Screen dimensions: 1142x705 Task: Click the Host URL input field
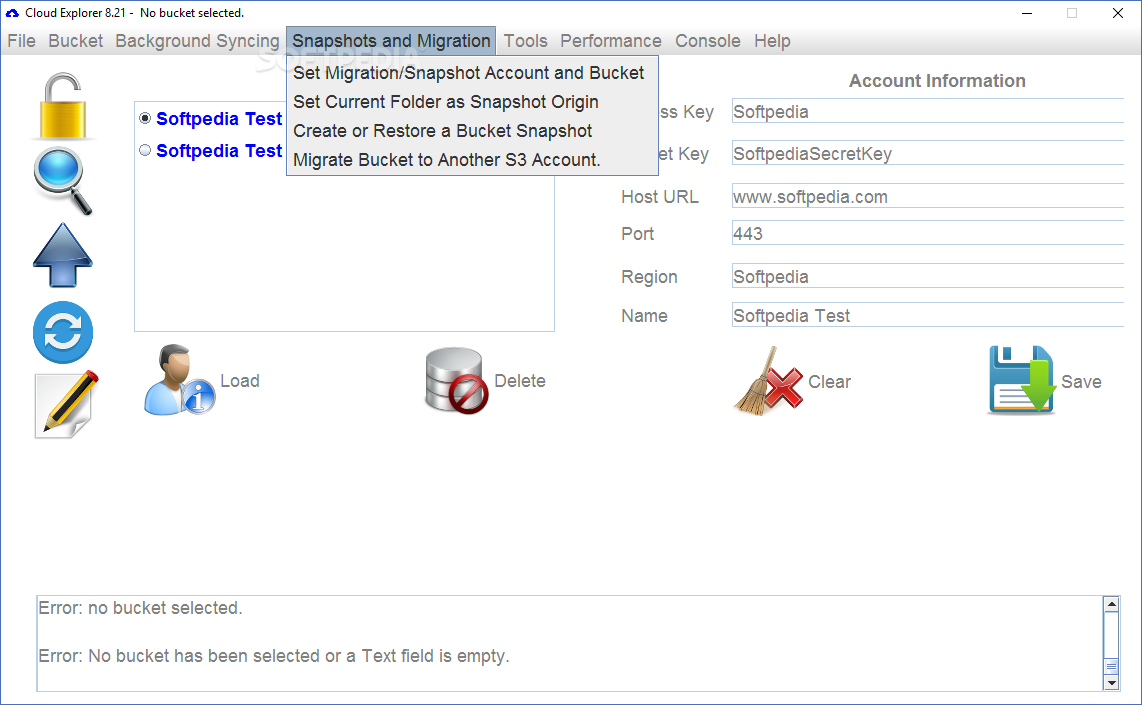(x=928, y=197)
